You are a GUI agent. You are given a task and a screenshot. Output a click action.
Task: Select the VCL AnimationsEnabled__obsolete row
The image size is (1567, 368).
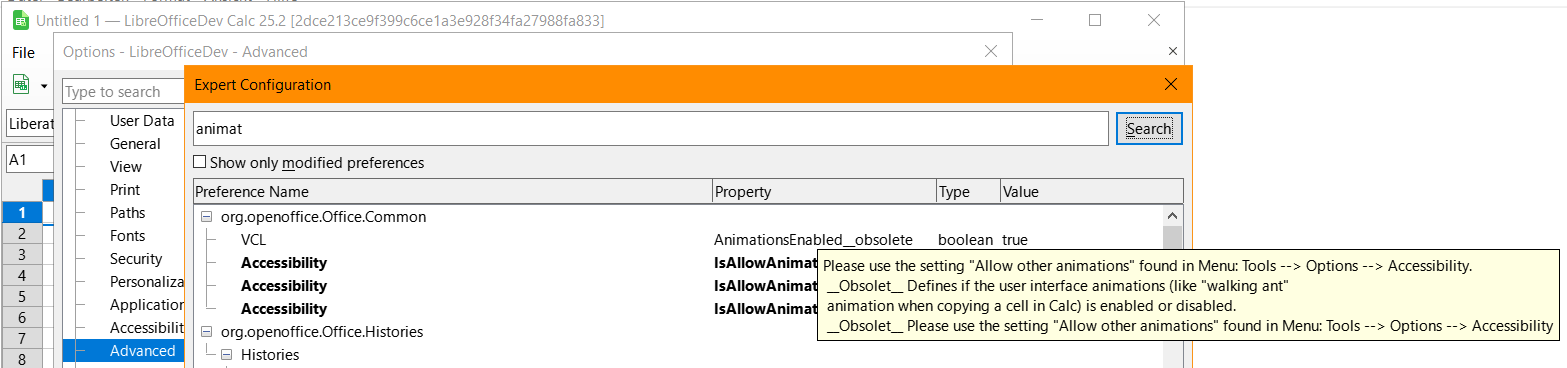[x=680, y=240]
